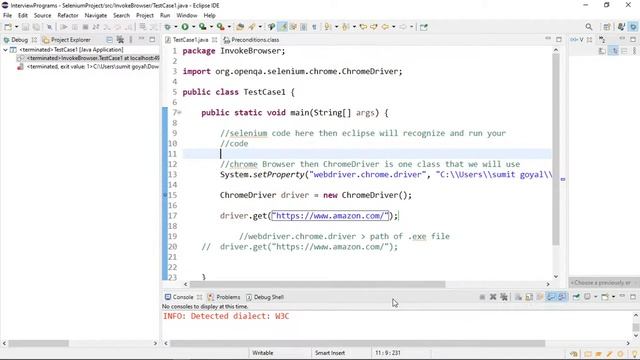Collapse the terminated TestCase1 Java Application node
This screenshot has height=360, width=640.
[x=5, y=50]
